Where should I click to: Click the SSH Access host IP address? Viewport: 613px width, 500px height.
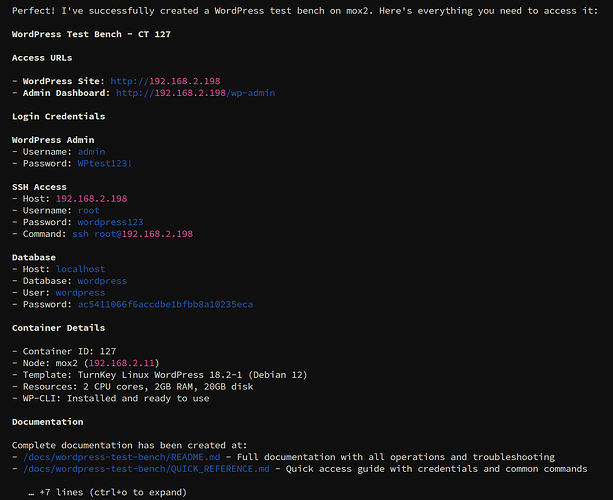[x=91, y=199]
